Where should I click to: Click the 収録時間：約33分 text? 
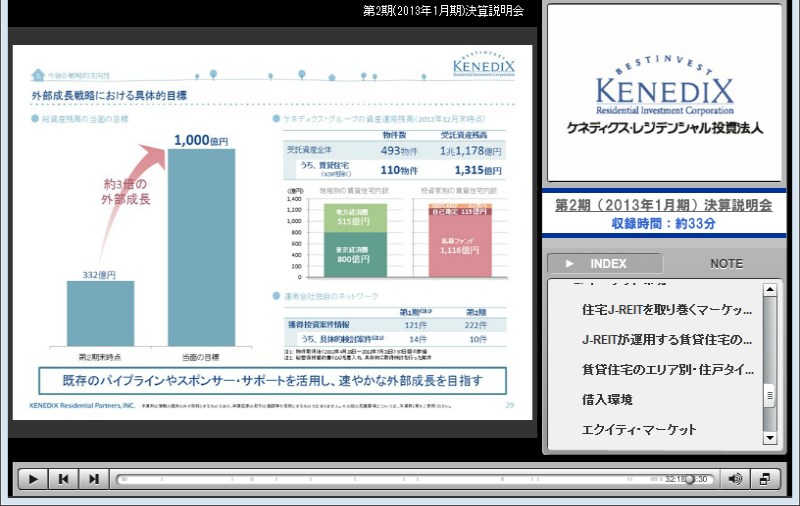click(x=663, y=223)
